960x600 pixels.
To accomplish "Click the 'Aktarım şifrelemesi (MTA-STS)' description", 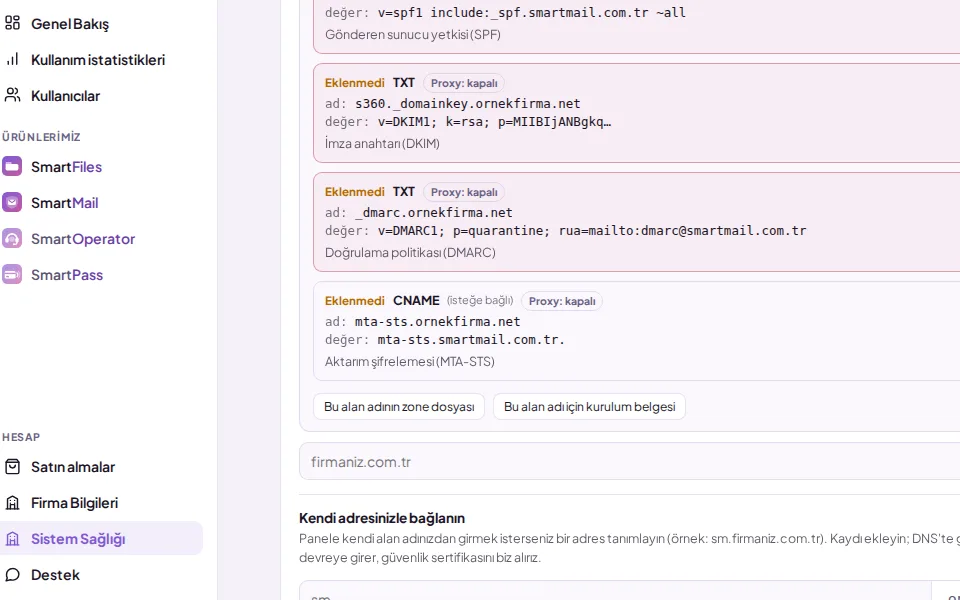I will point(410,361).
